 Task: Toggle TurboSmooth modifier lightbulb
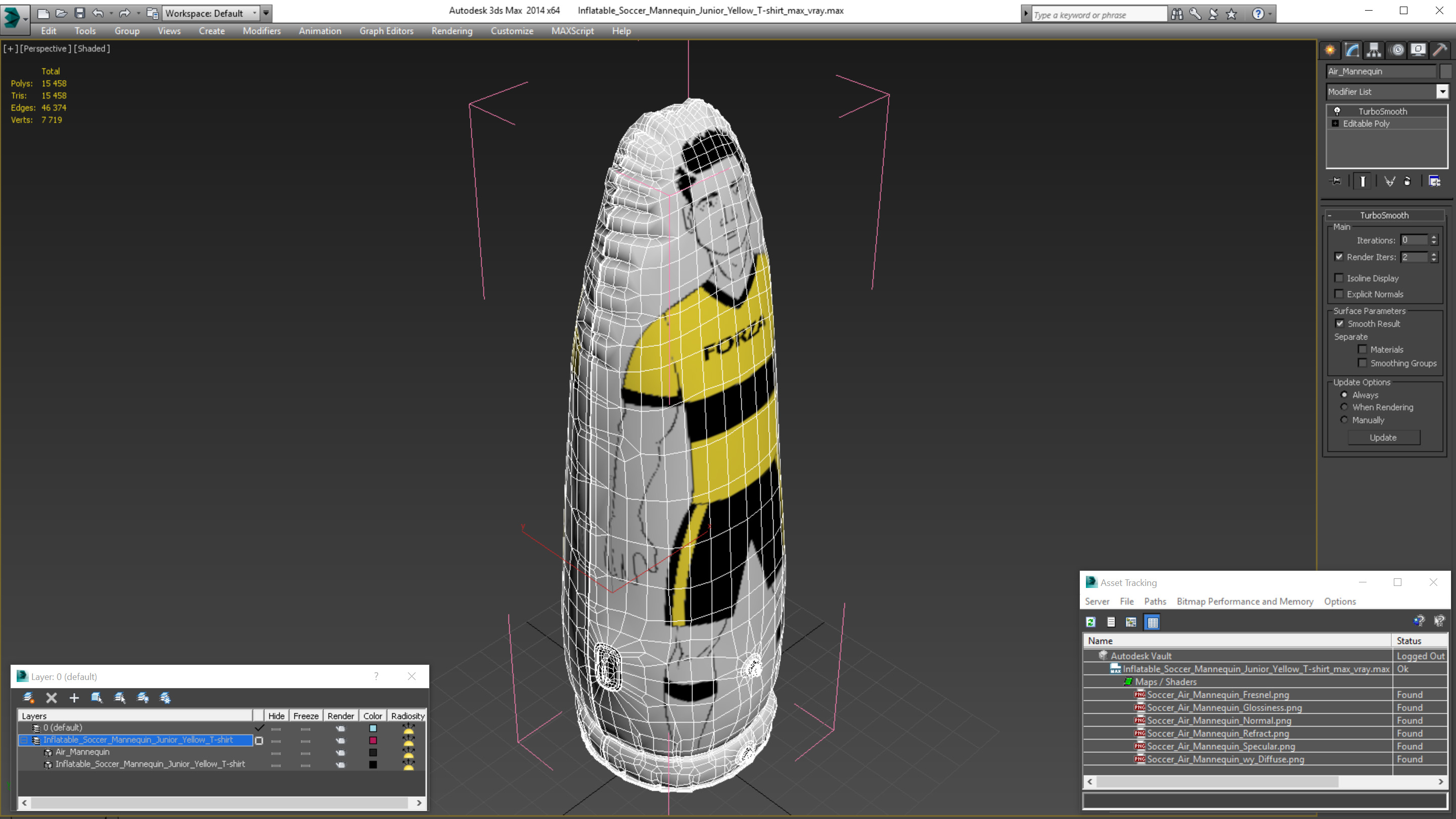point(1337,111)
